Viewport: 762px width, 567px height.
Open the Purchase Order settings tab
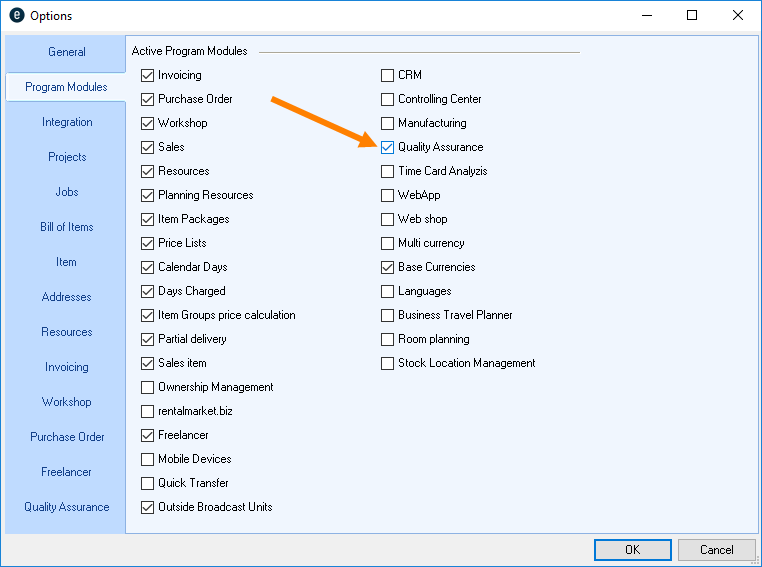pyautogui.click(x=67, y=437)
